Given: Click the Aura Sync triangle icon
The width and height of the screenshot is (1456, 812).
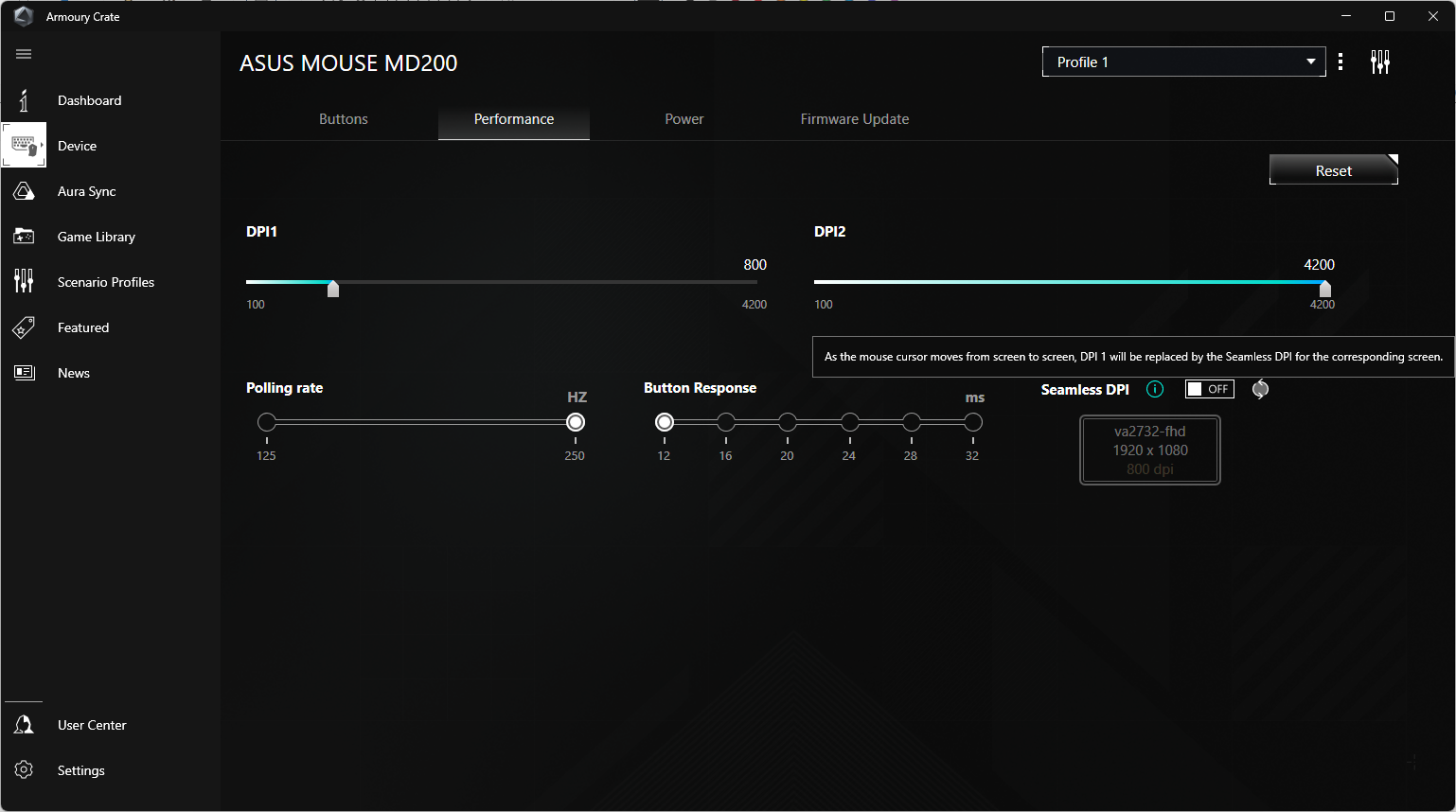Looking at the screenshot, I should [x=24, y=191].
